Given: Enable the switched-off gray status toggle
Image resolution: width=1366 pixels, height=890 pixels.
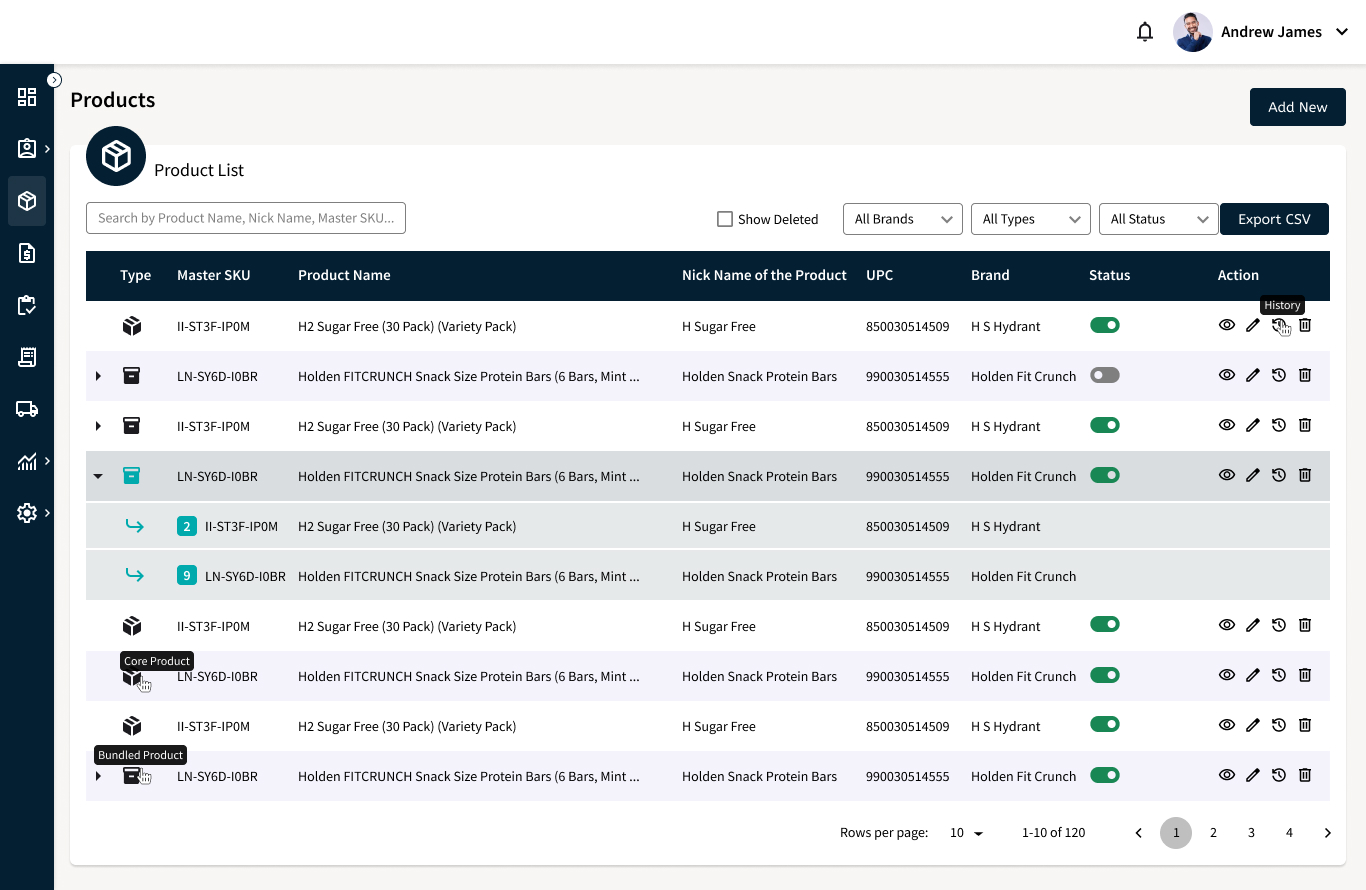Looking at the screenshot, I should coord(1104,375).
